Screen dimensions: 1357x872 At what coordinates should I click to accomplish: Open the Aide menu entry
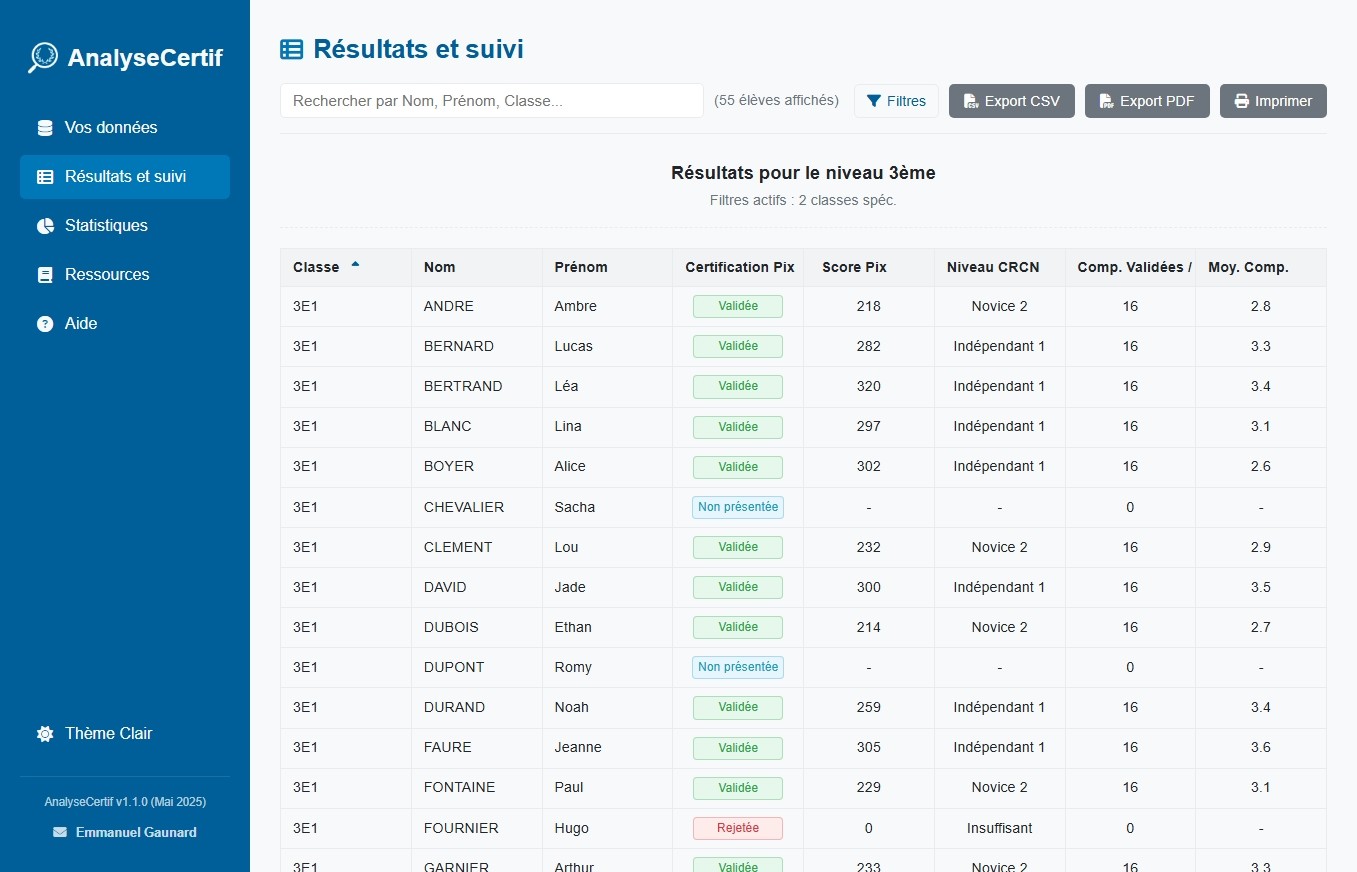click(125, 324)
